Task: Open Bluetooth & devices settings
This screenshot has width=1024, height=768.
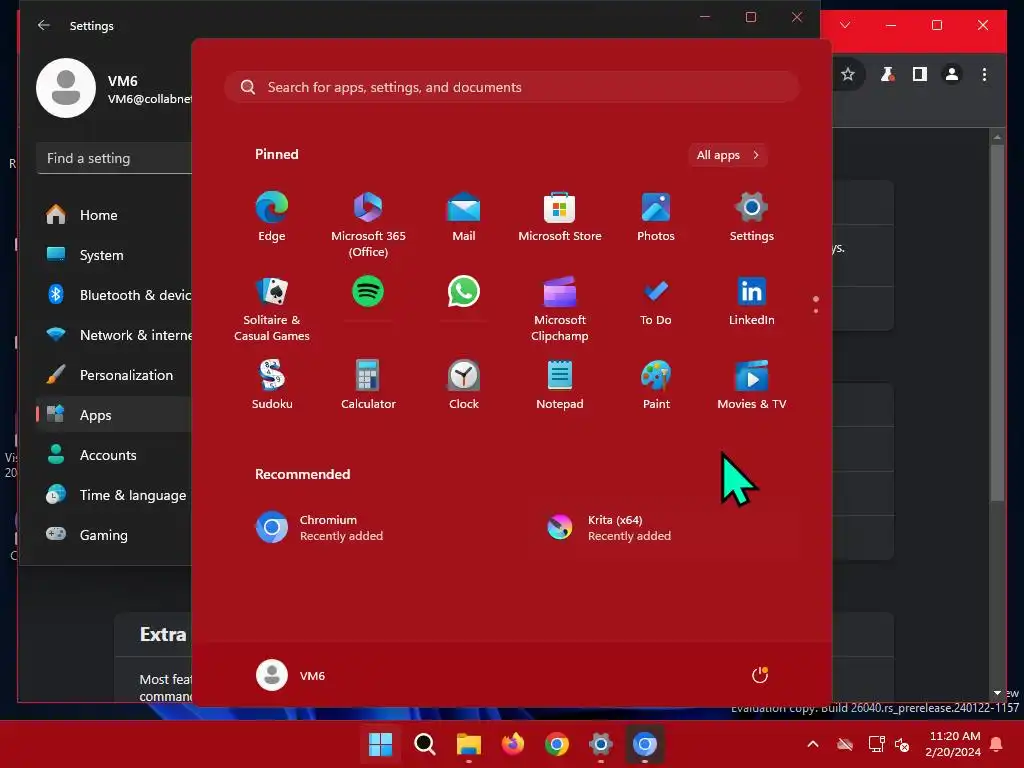Action: click(114, 295)
